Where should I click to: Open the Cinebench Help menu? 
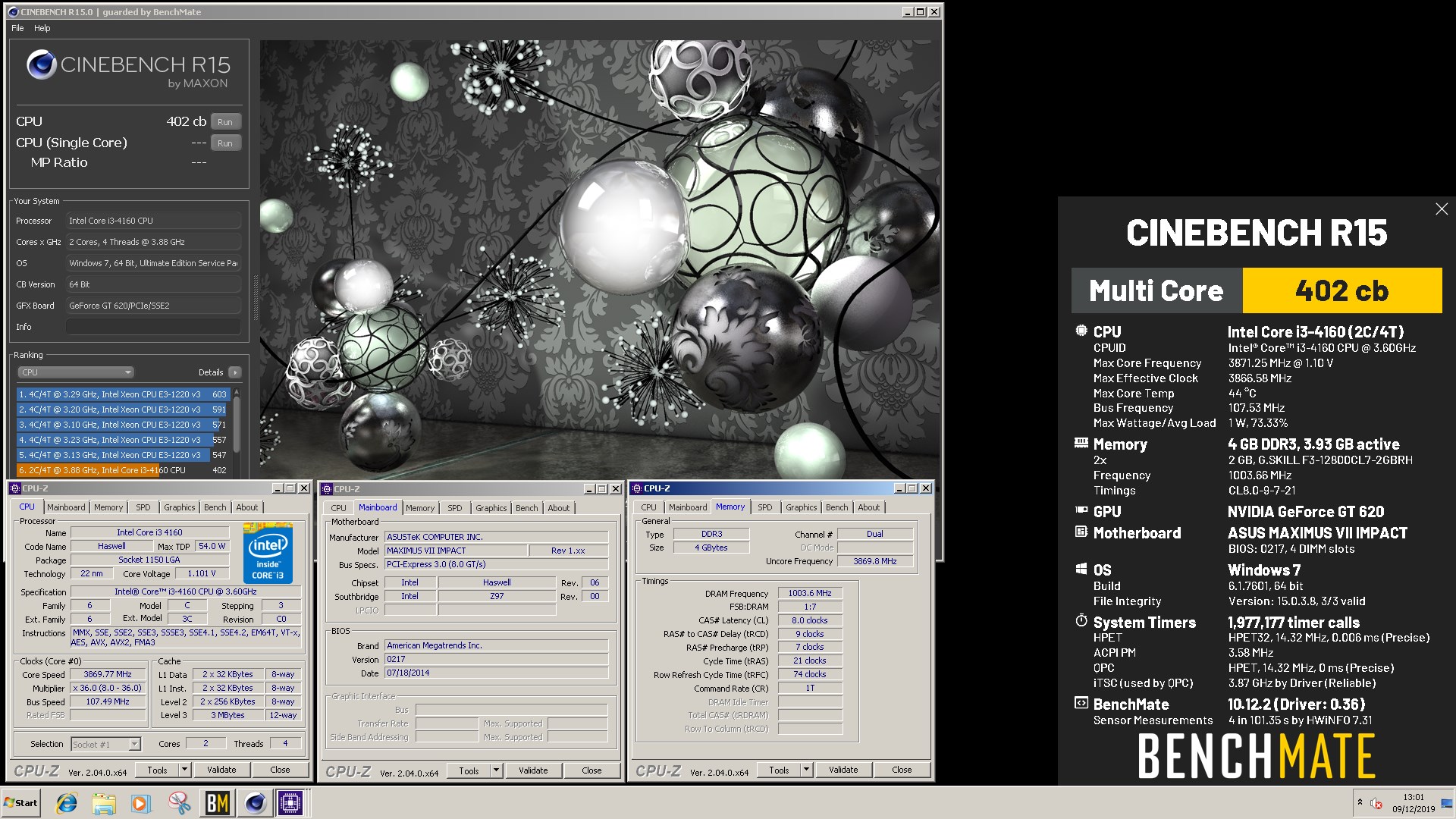click(x=42, y=28)
